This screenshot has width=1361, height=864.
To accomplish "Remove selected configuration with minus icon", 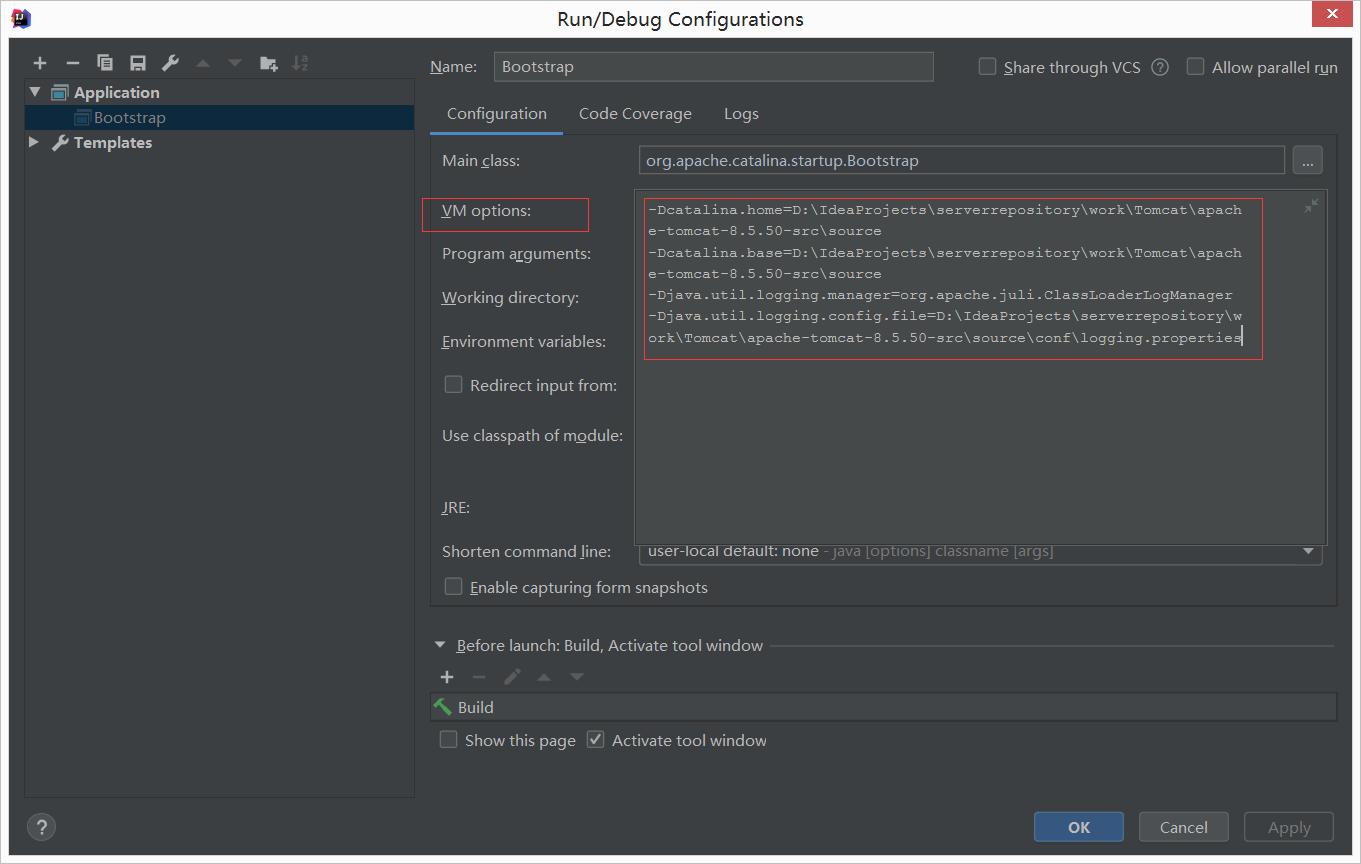I will coord(72,63).
